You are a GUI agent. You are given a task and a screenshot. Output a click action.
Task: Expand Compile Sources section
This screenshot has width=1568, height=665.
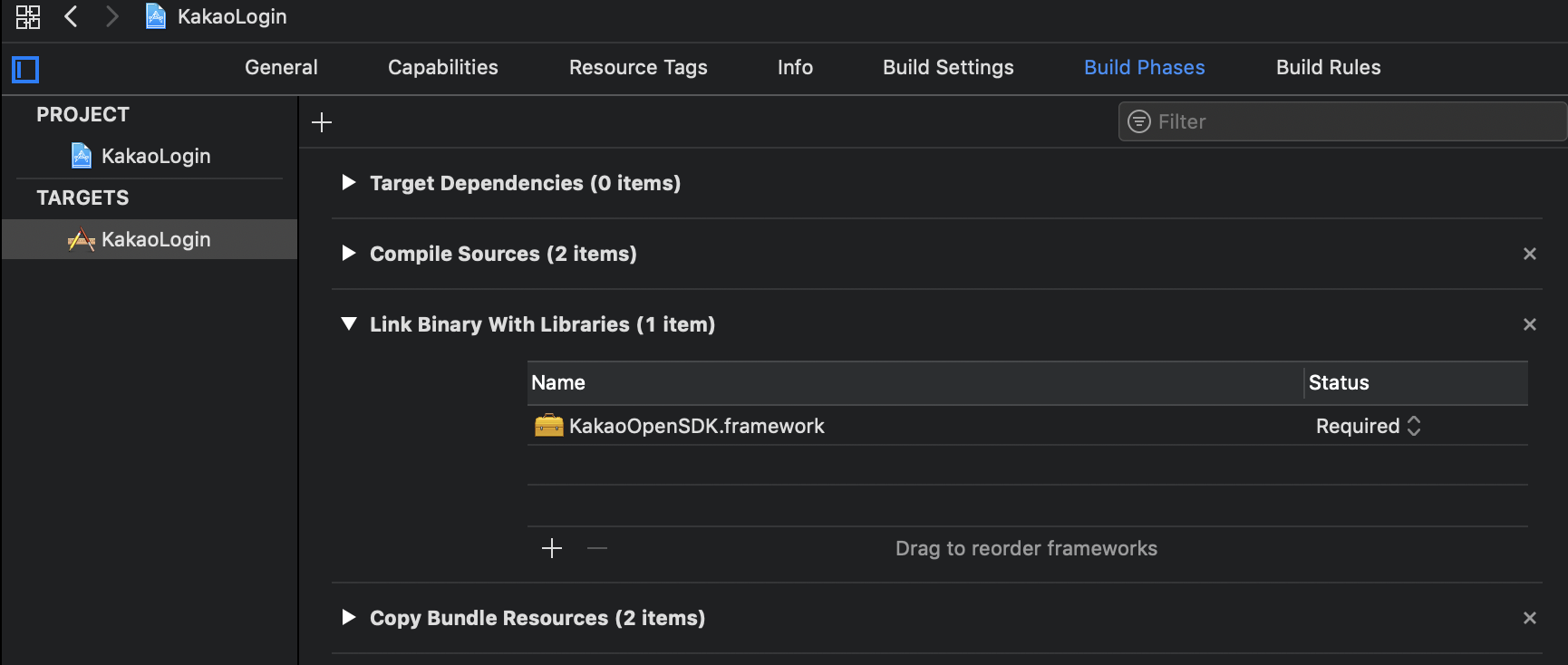(x=349, y=253)
